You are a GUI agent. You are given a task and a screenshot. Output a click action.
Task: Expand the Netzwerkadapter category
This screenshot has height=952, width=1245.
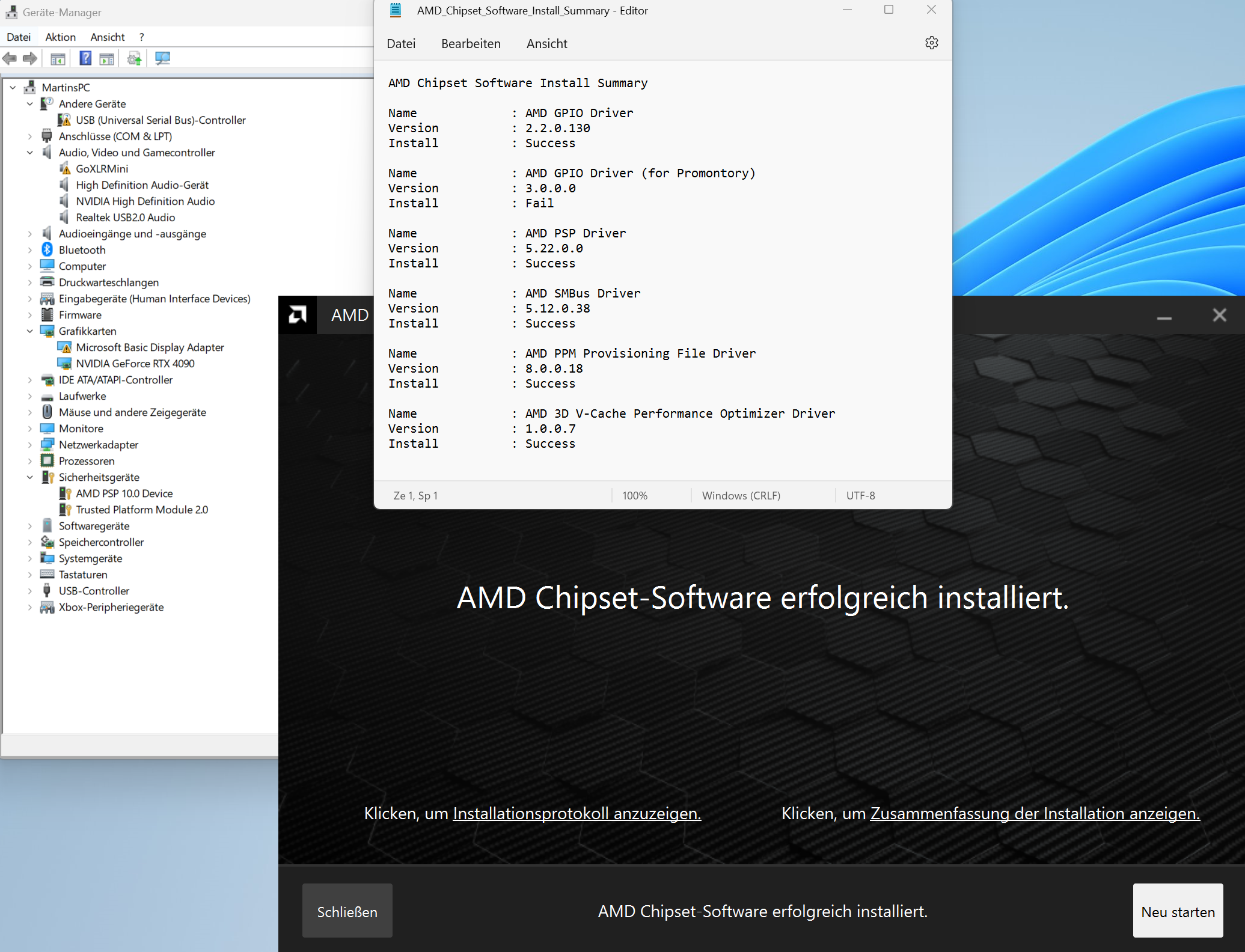(29, 445)
